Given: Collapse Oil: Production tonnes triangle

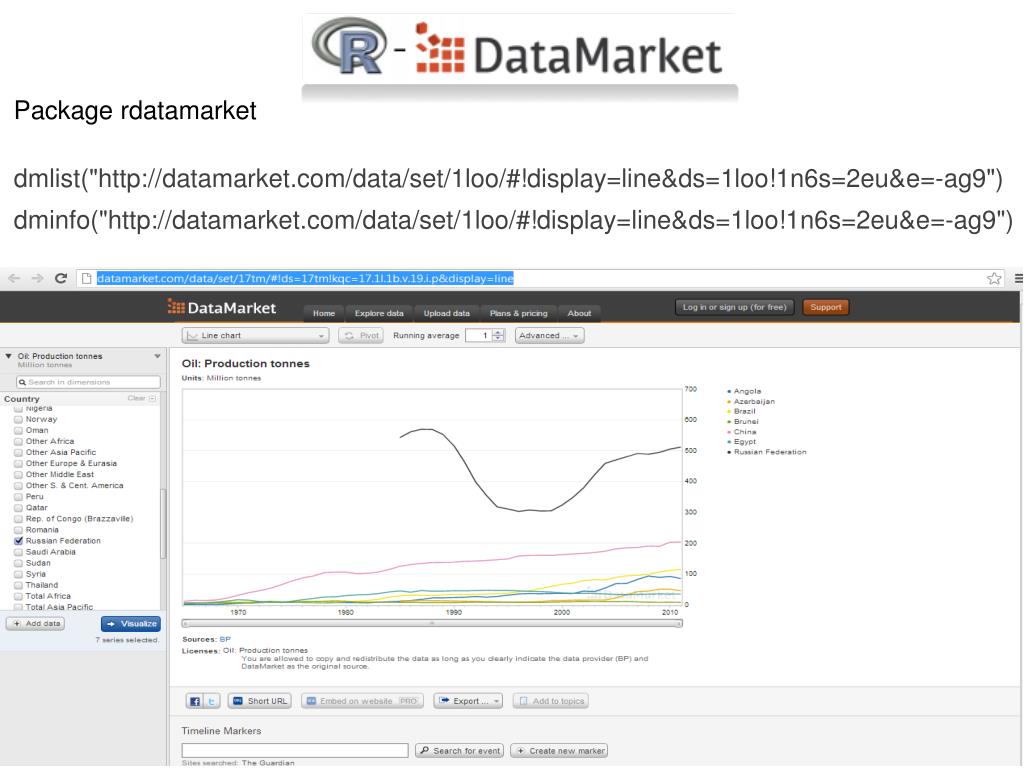Looking at the screenshot, I should [x=8, y=357].
